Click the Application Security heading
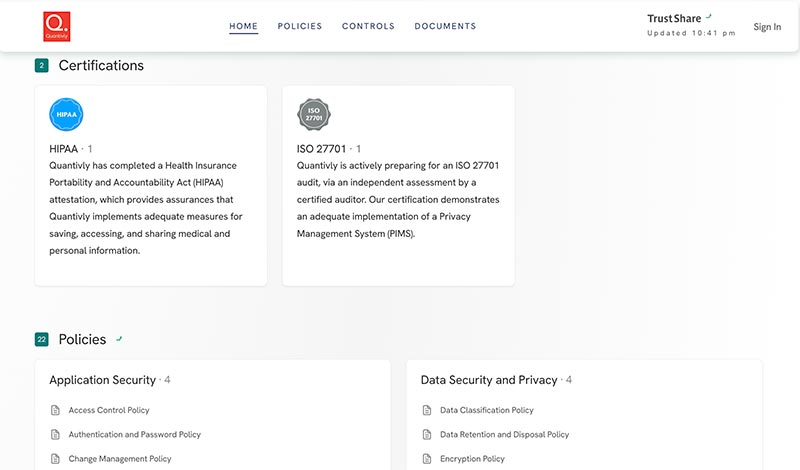This screenshot has width=800, height=470. click(103, 380)
